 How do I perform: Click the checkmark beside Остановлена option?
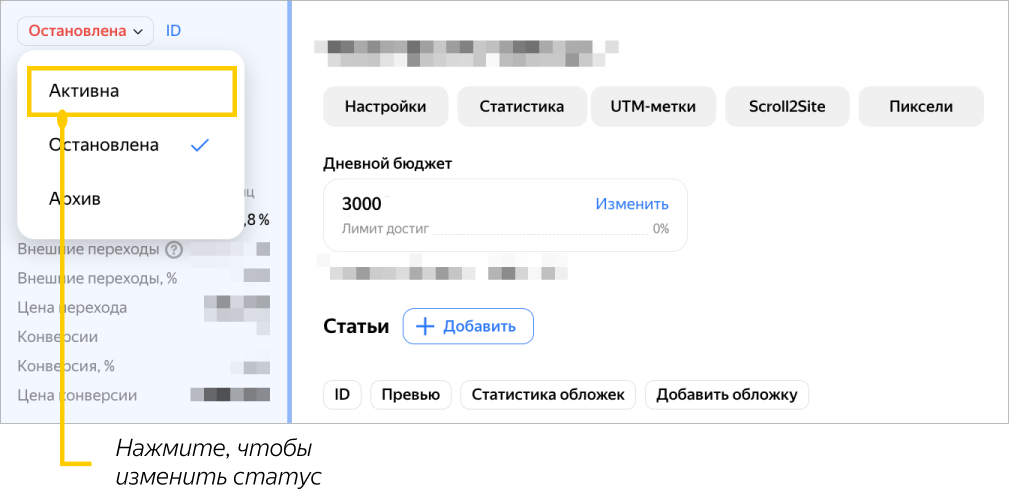point(200,145)
